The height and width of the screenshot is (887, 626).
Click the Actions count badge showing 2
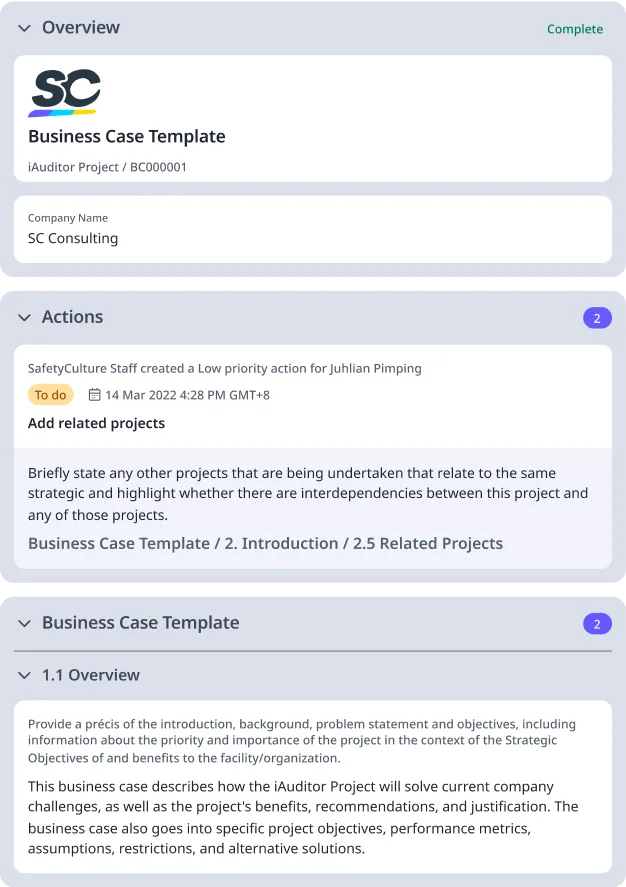click(x=597, y=316)
